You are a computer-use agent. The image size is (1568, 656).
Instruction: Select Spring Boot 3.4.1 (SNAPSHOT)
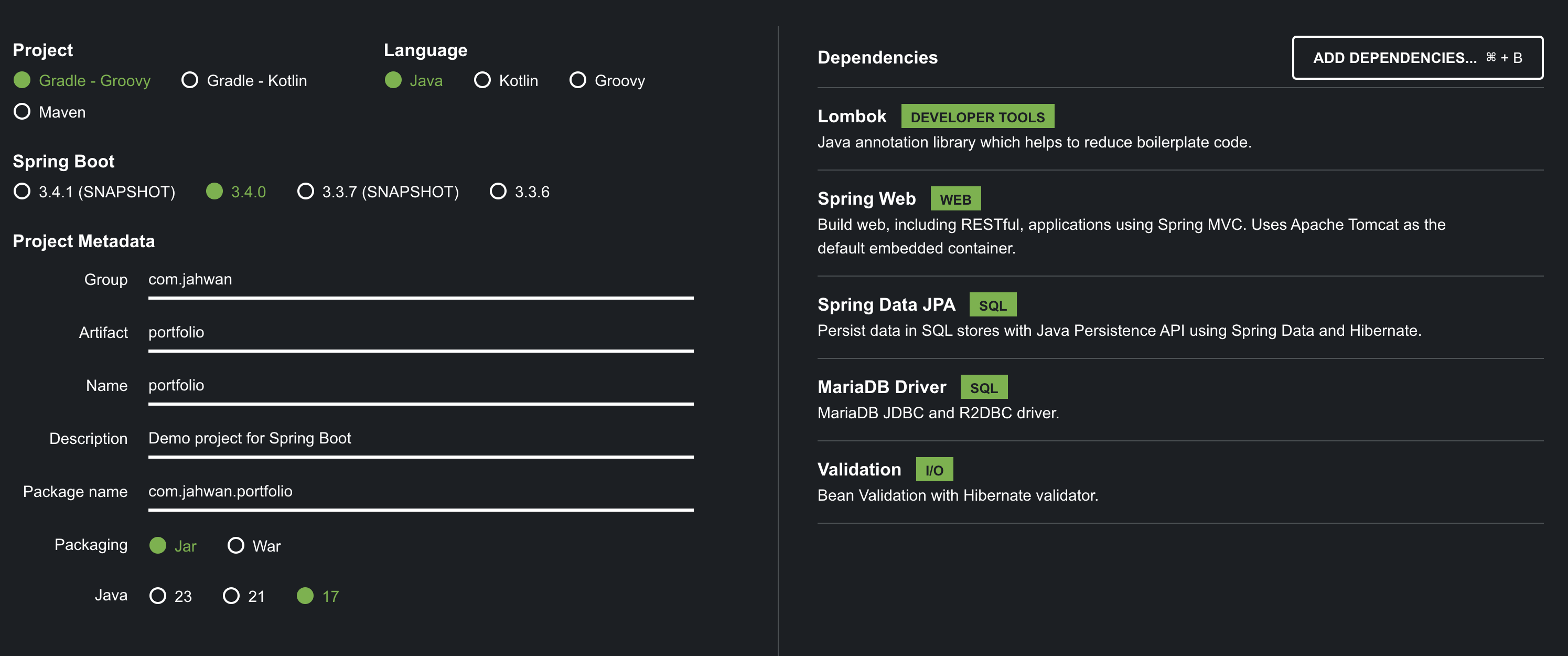pyautogui.click(x=22, y=192)
